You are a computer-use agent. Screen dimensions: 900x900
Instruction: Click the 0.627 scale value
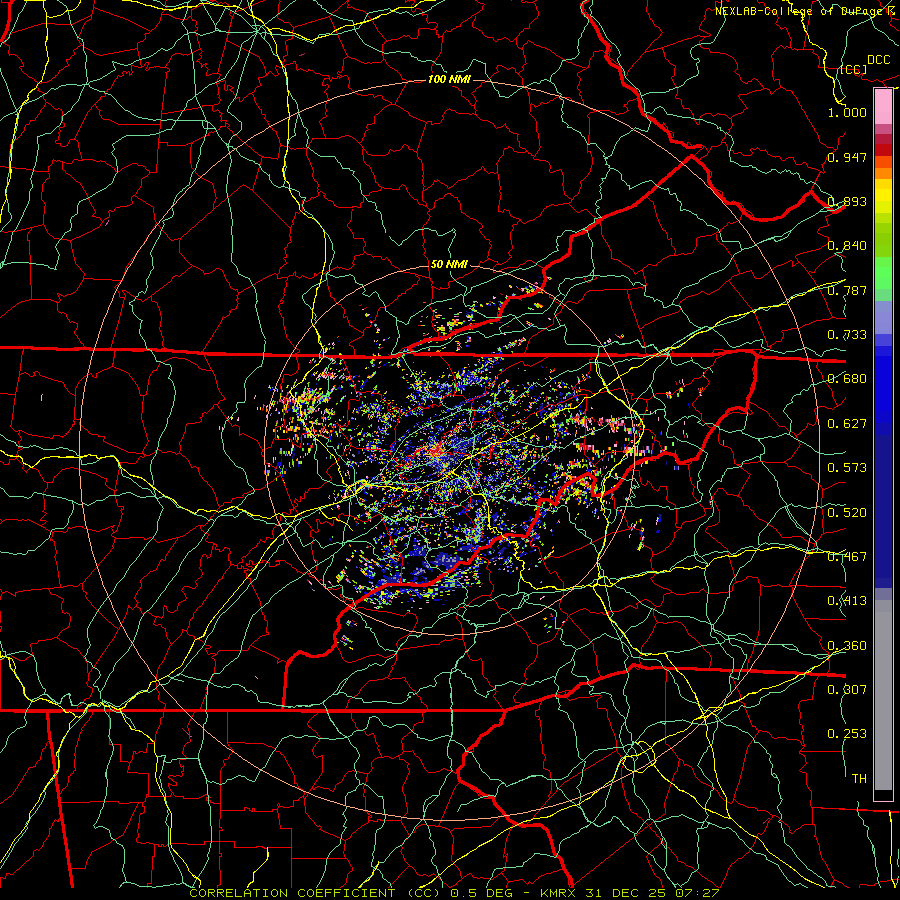click(847, 424)
